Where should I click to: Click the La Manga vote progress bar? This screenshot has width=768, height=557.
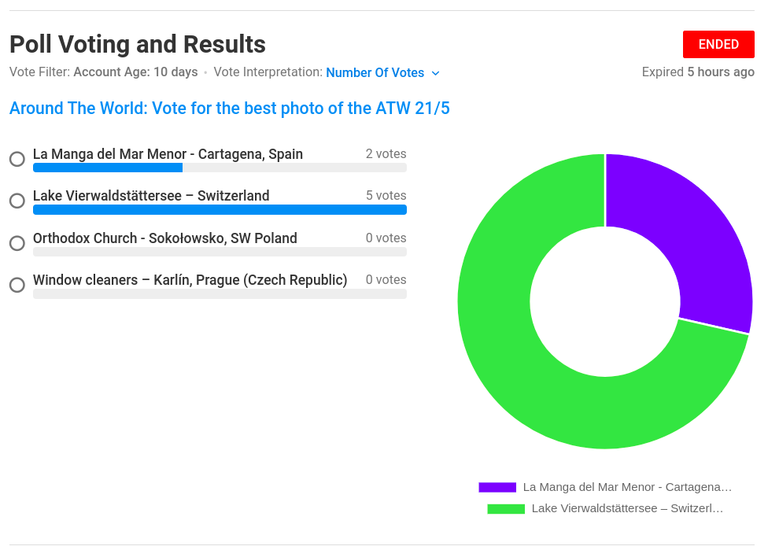220,168
